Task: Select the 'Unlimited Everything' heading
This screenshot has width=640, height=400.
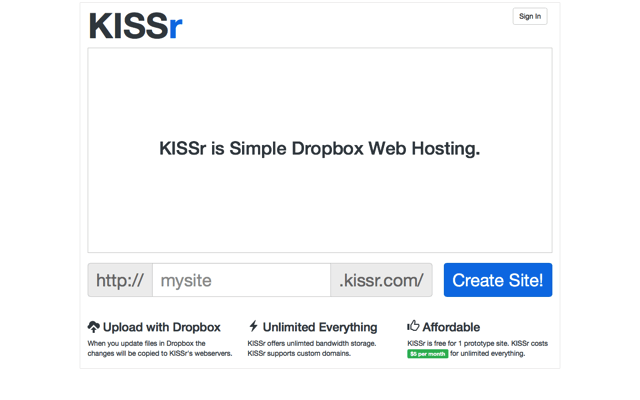Action: (320, 327)
